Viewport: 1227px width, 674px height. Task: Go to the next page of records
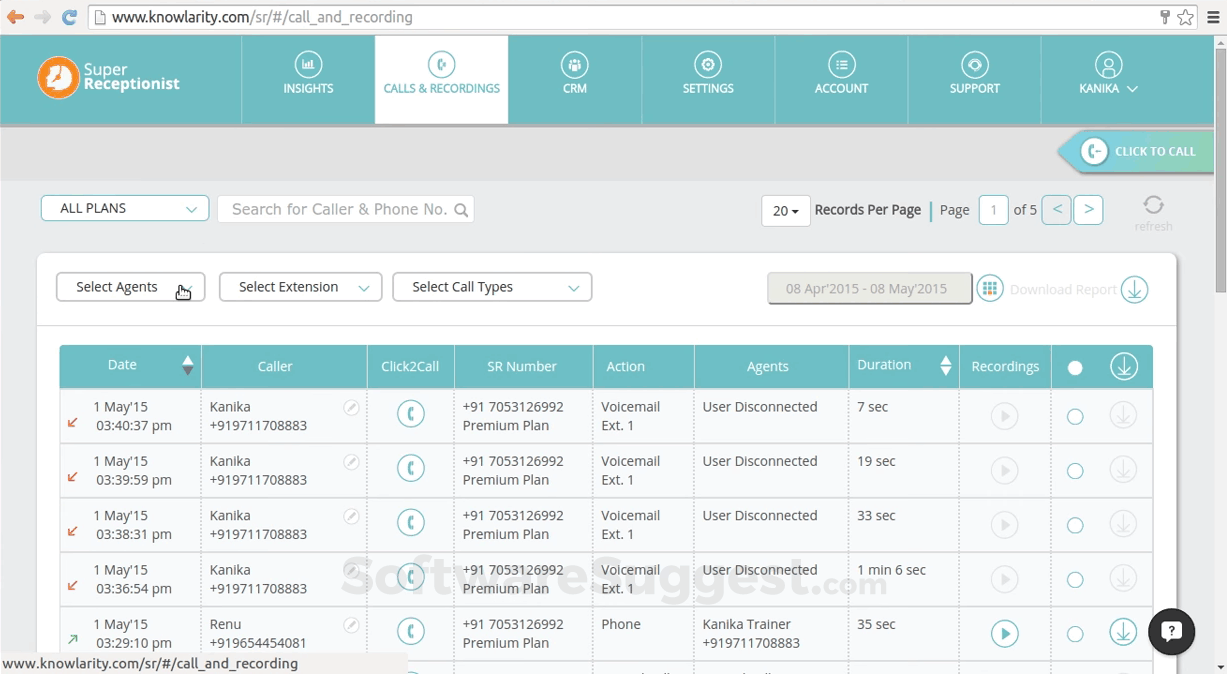click(x=1088, y=210)
